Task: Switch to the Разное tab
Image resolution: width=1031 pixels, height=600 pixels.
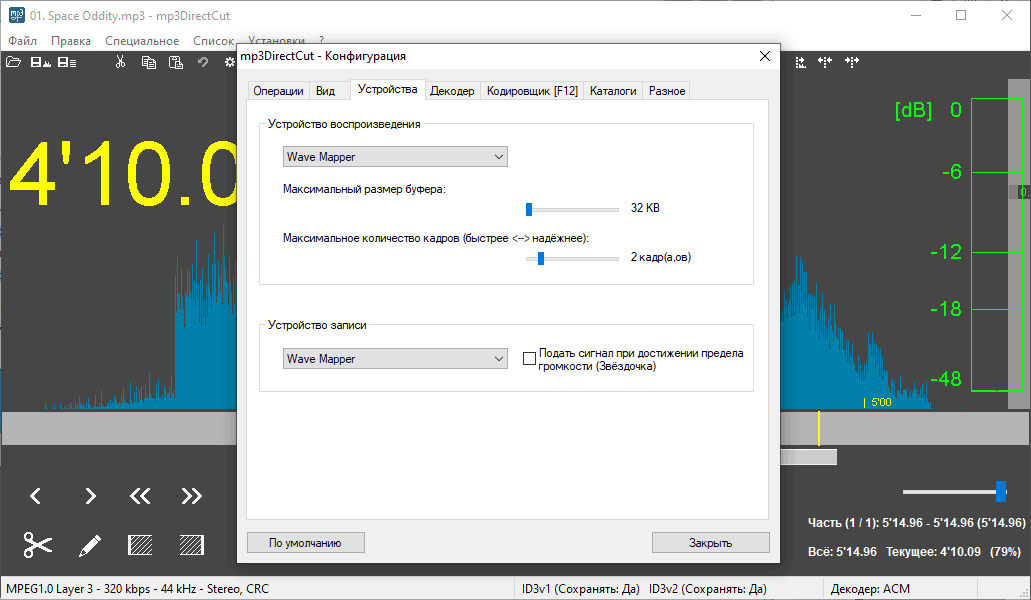Action: click(667, 91)
